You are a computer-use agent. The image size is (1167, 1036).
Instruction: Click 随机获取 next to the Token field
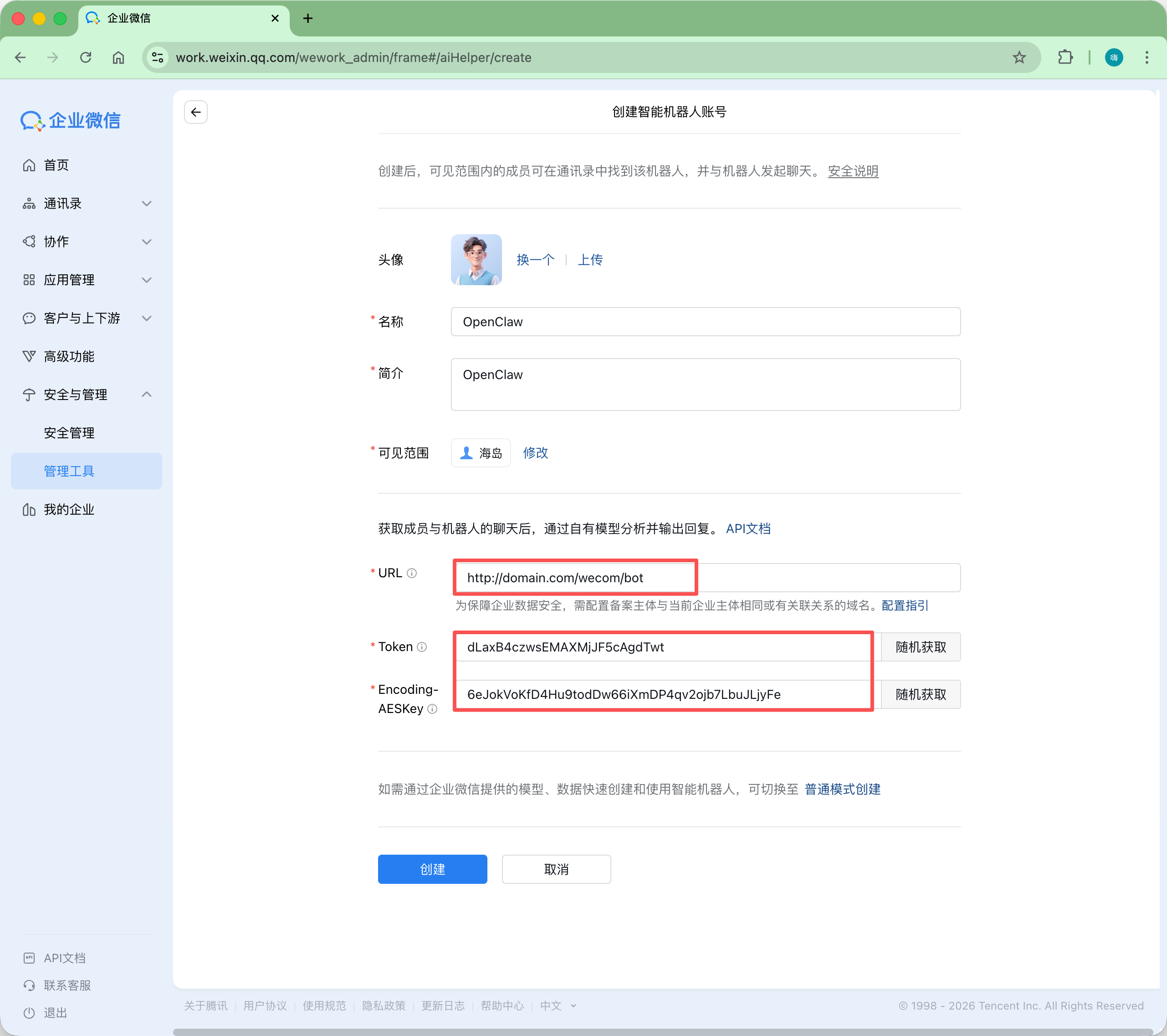click(921, 646)
